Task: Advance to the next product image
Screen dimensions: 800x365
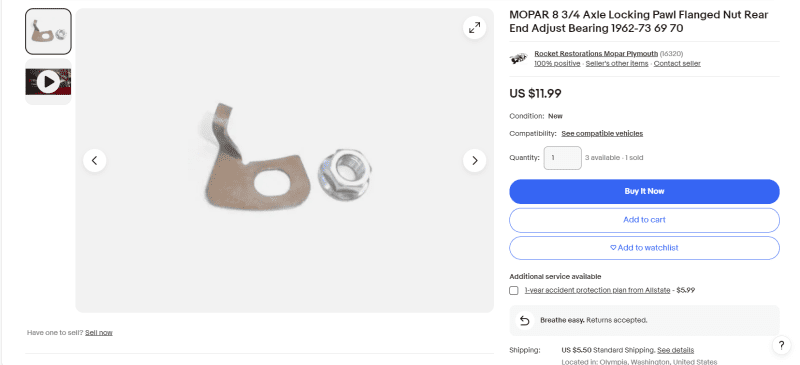Action: coord(474,160)
